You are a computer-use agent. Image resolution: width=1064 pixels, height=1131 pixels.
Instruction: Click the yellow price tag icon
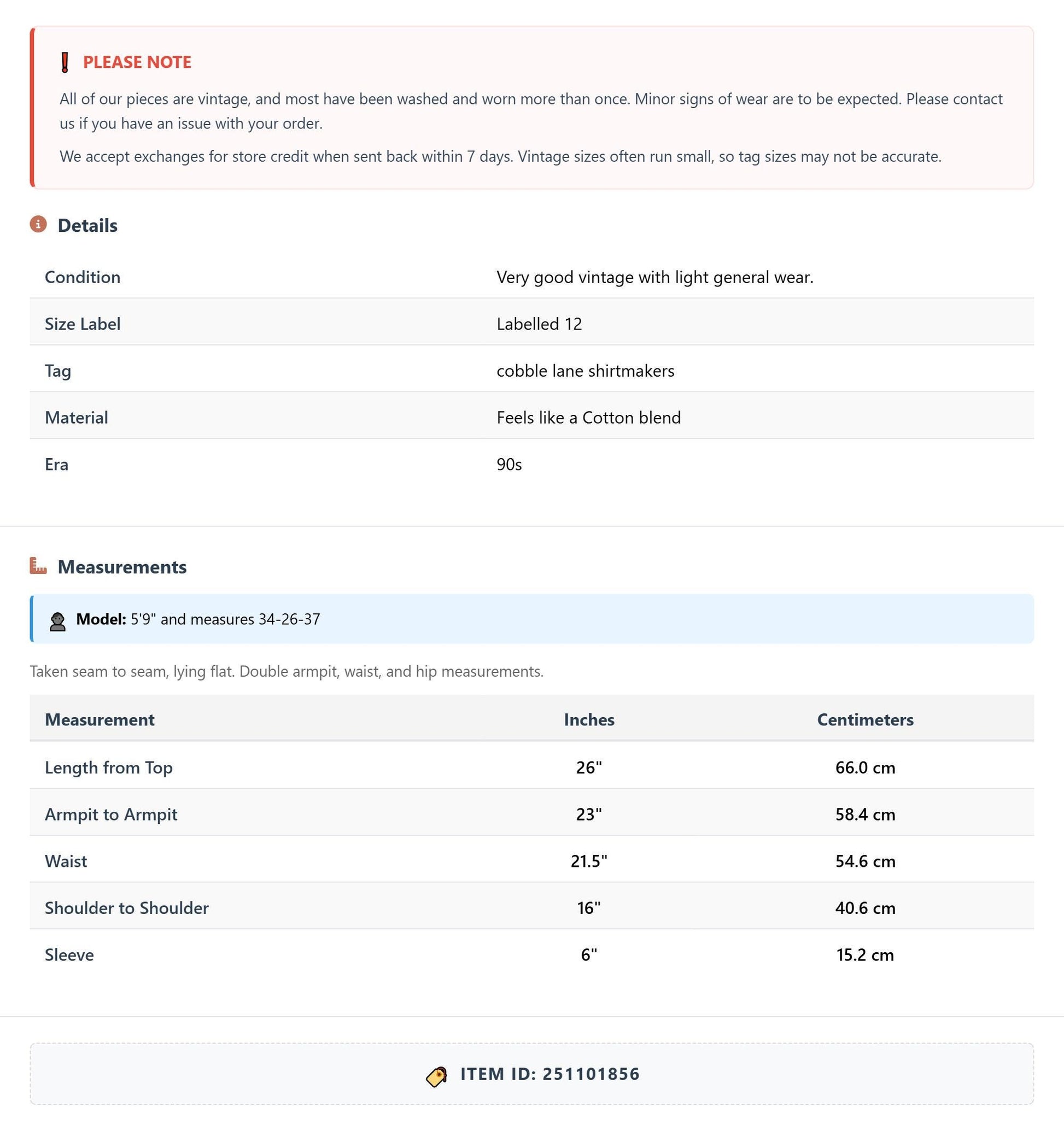point(437,1076)
